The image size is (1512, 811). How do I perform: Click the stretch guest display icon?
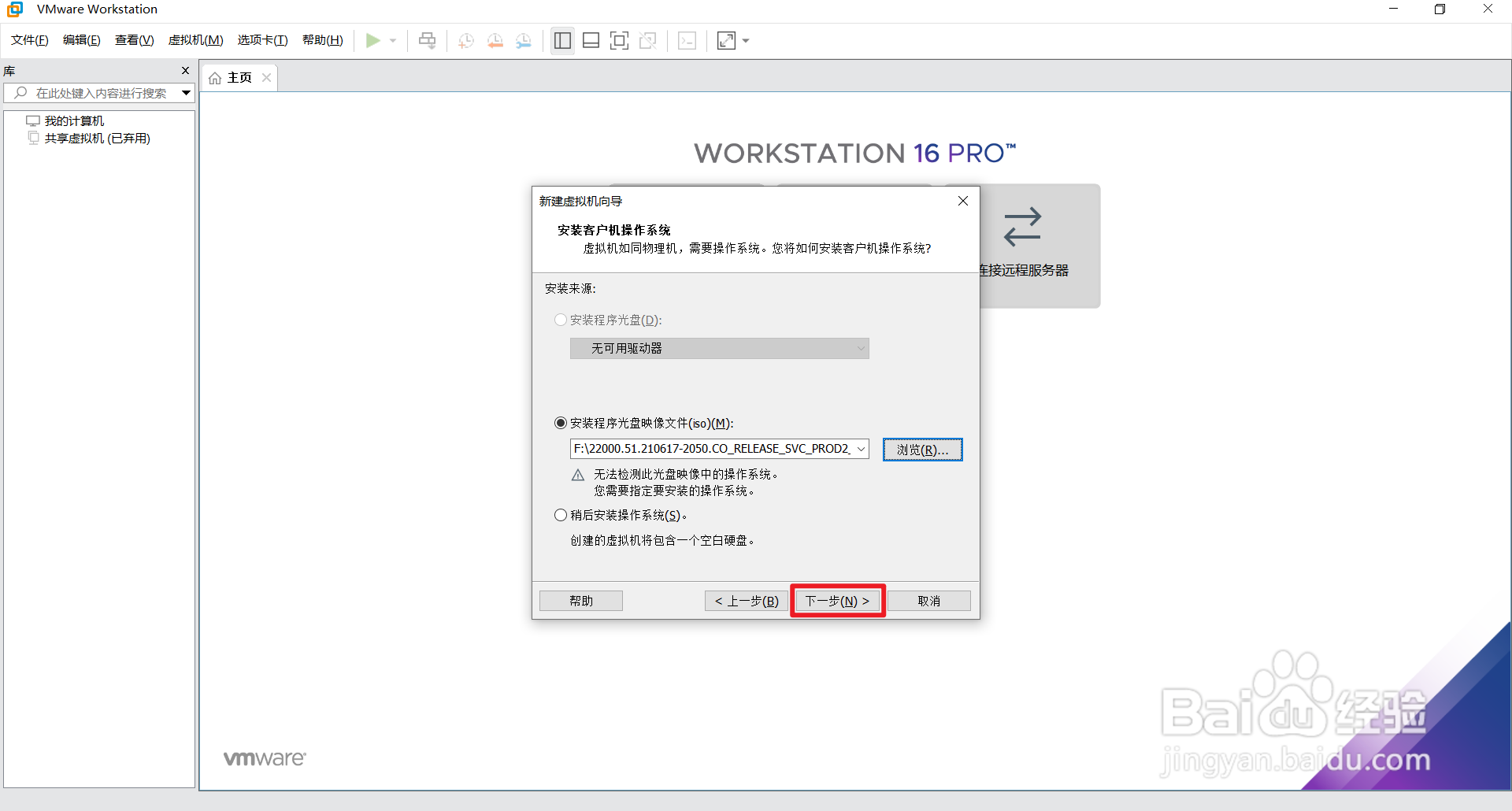(x=726, y=40)
